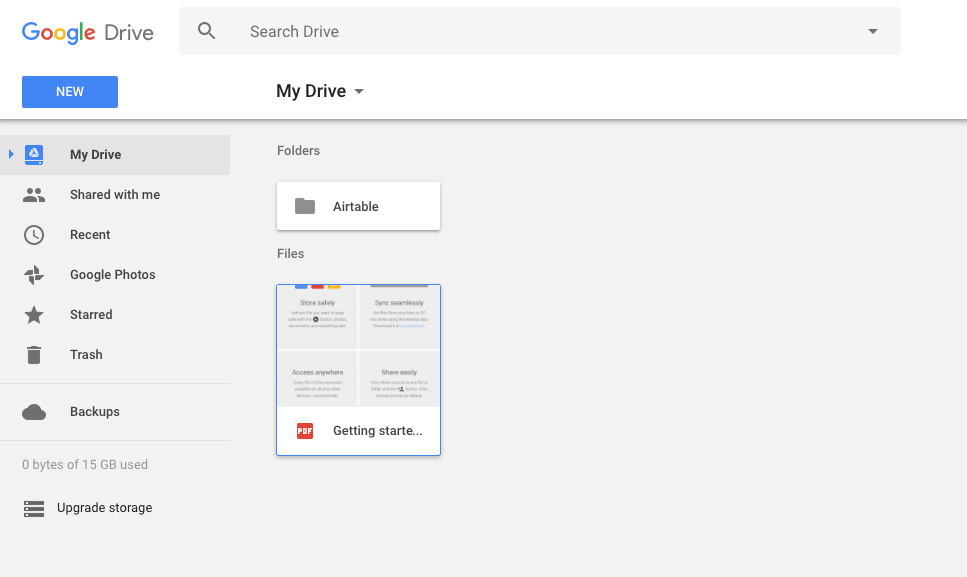Open the Trash view
This screenshot has width=967, height=577.
(86, 355)
